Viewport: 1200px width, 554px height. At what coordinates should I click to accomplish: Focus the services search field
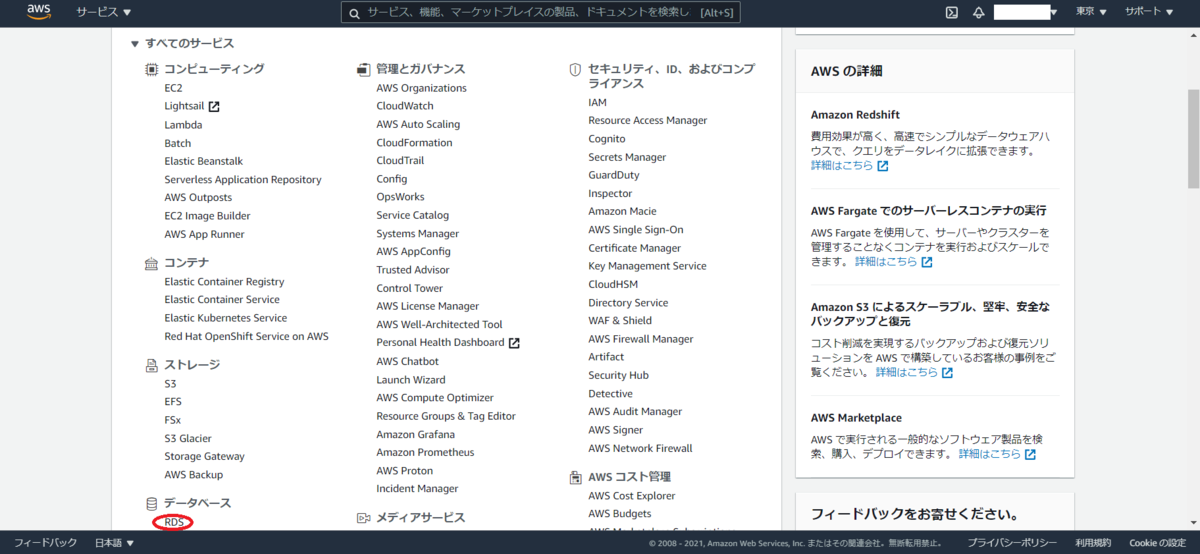[x=540, y=12]
